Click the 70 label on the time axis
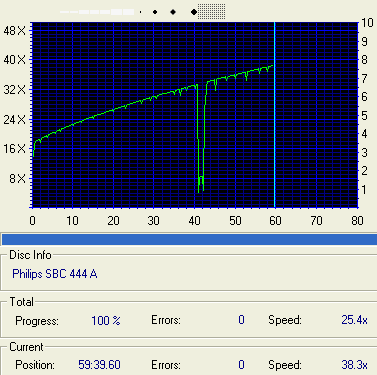This screenshot has height=375, width=377. click(x=316, y=221)
